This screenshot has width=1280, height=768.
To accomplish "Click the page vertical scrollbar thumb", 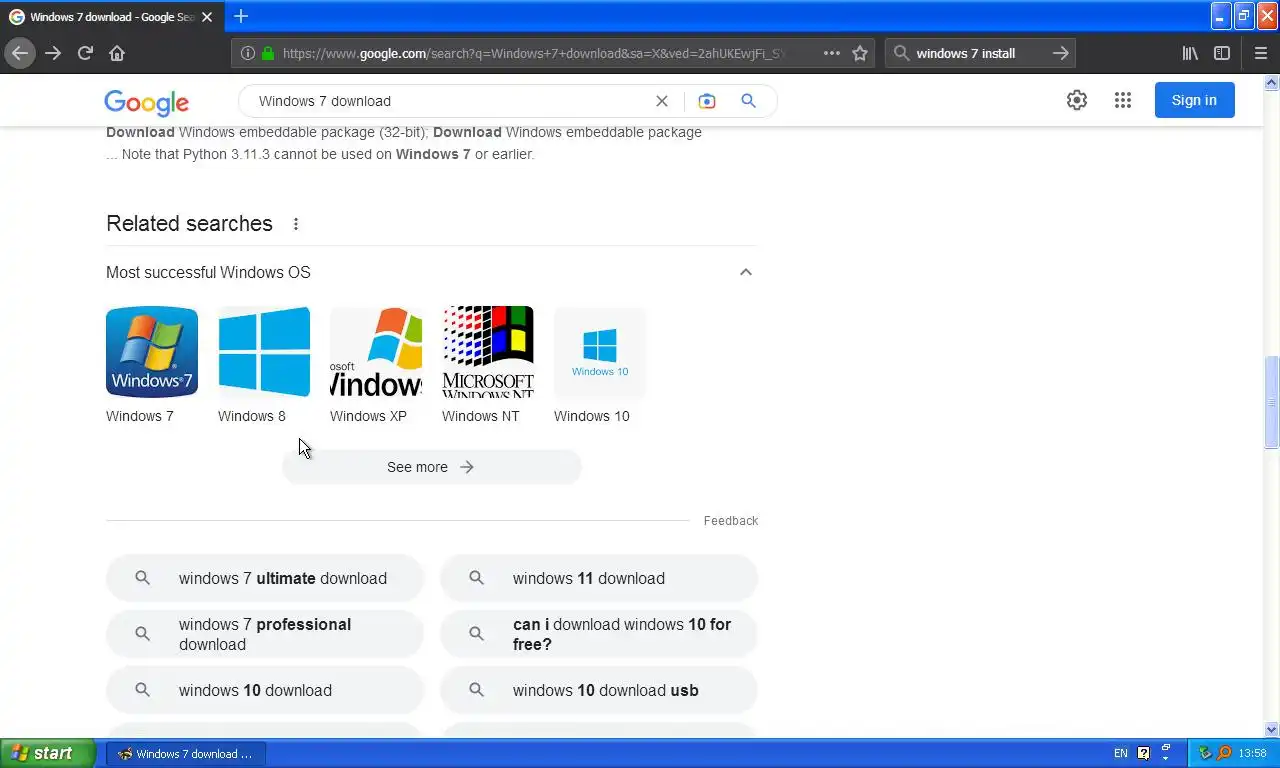I will pos(1272,402).
